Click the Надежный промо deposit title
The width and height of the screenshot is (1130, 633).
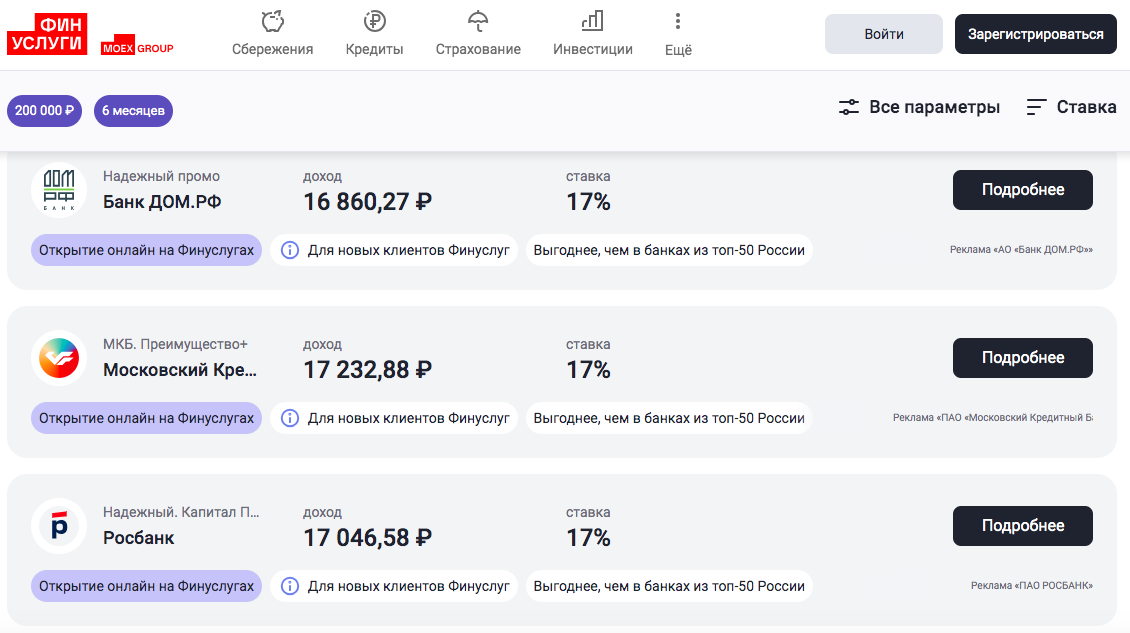[161, 176]
